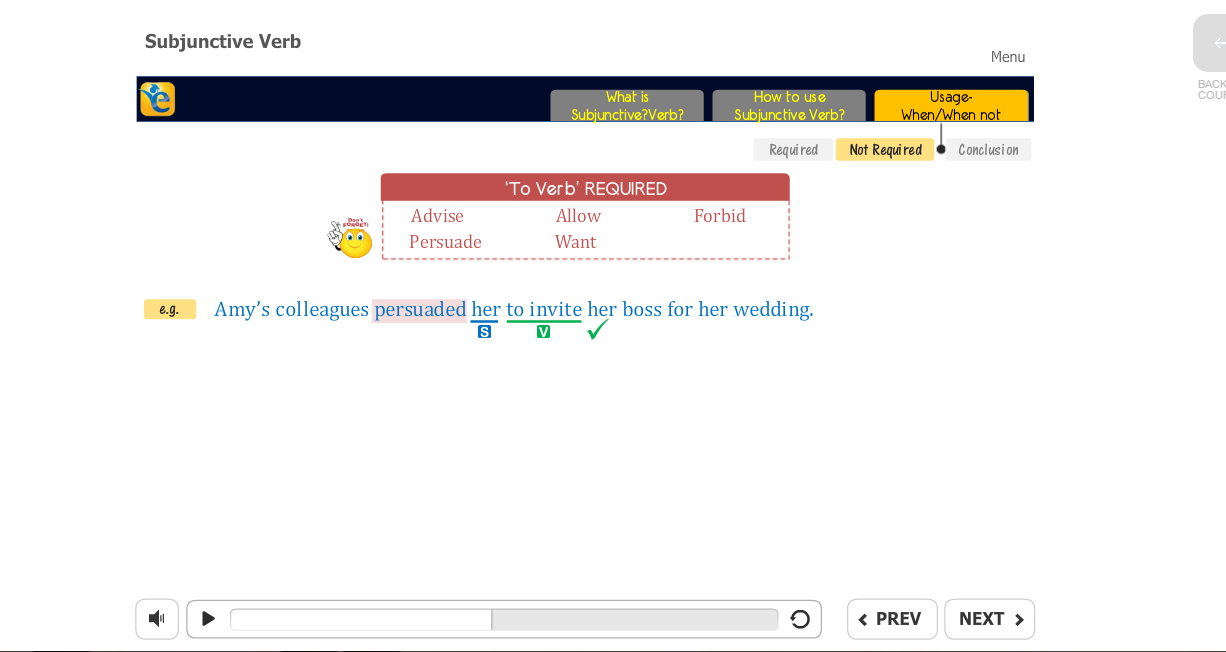Click the eduFocal logo in the banner
The width and height of the screenshot is (1226, 652).
[x=157, y=99]
